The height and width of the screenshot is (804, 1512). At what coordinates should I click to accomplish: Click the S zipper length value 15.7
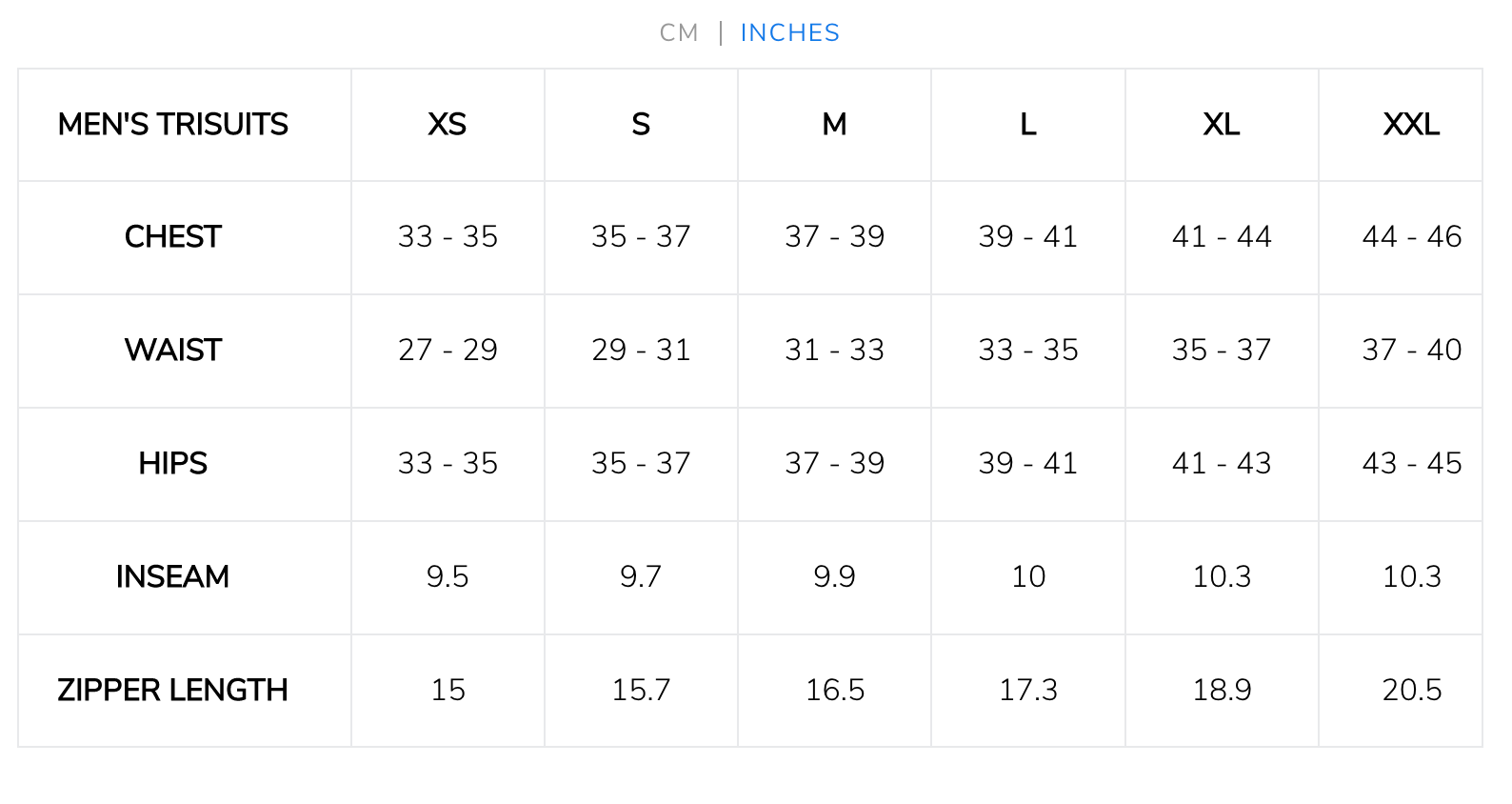641,691
